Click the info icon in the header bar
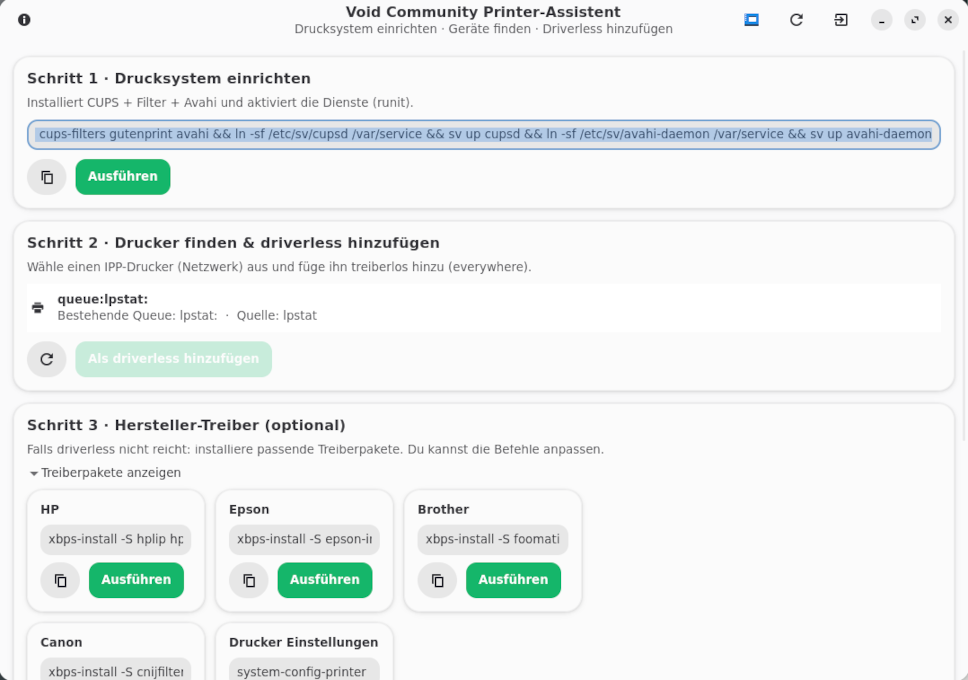This screenshot has width=968, height=680. click(24, 20)
